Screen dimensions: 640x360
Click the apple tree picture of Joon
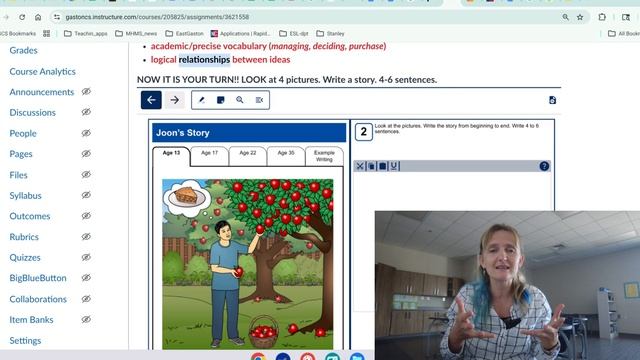pos(247,264)
